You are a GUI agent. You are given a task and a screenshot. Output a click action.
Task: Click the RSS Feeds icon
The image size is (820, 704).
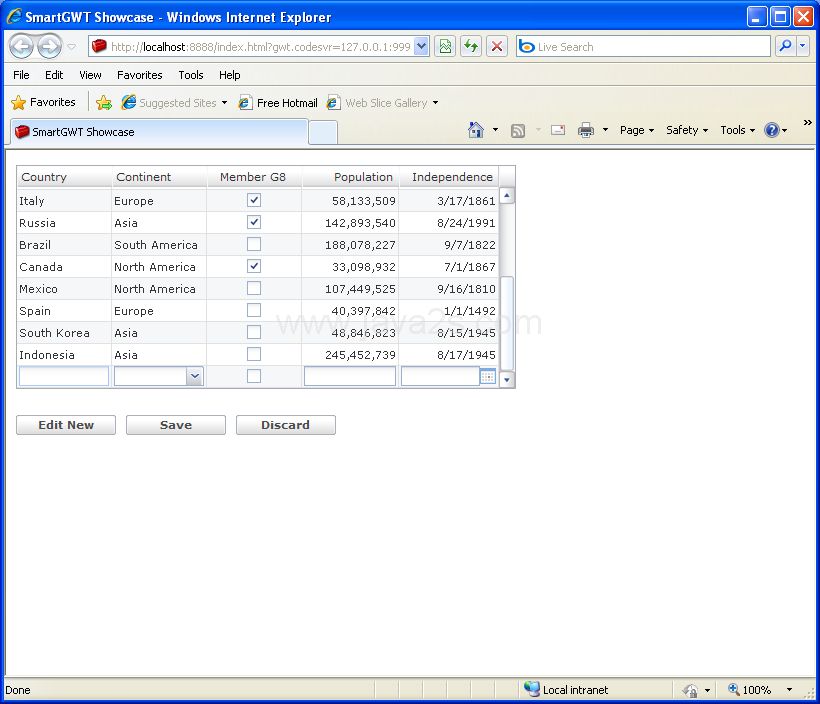coord(518,130)
